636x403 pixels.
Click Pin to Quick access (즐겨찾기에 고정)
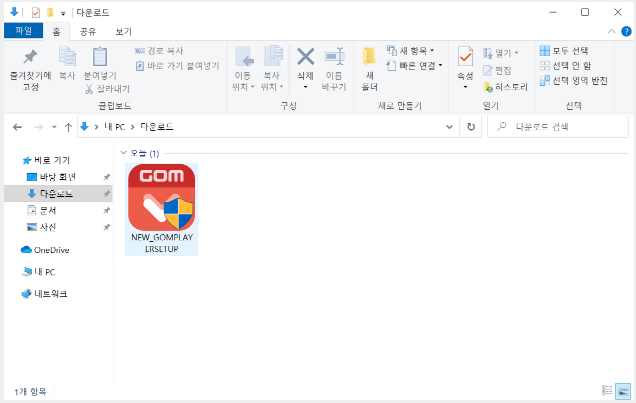(x=30, y=69)
